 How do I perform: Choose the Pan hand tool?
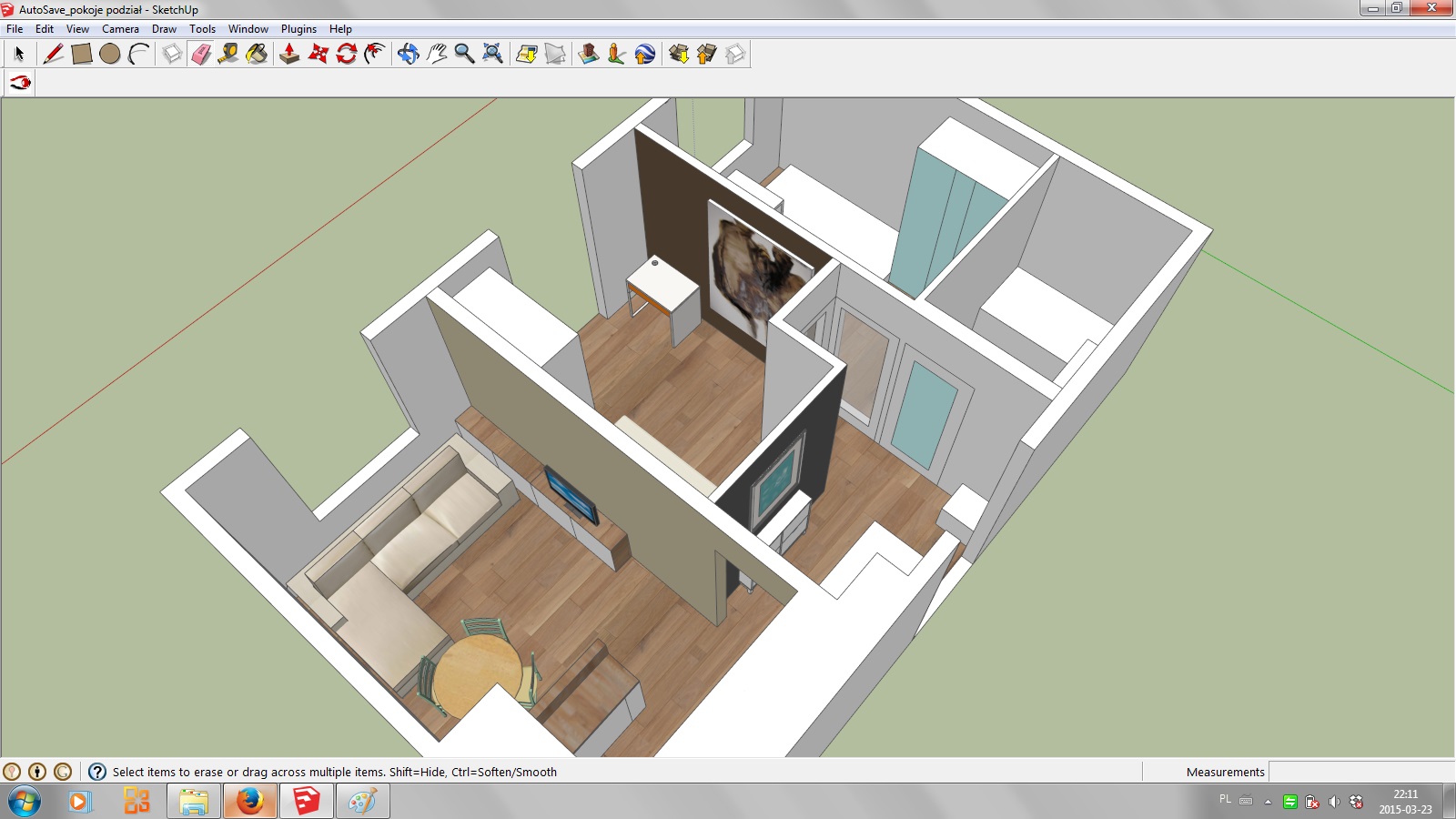tap(437, 55)
